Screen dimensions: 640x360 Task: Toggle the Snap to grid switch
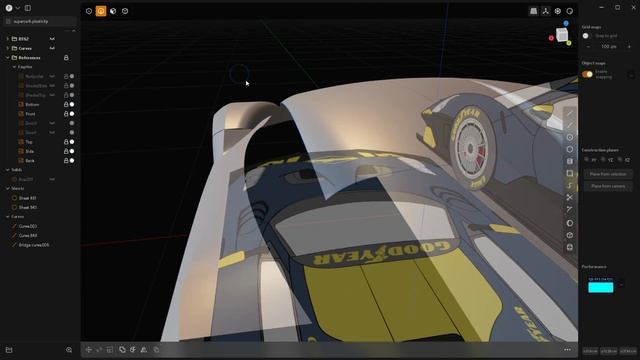click(587, 36)
